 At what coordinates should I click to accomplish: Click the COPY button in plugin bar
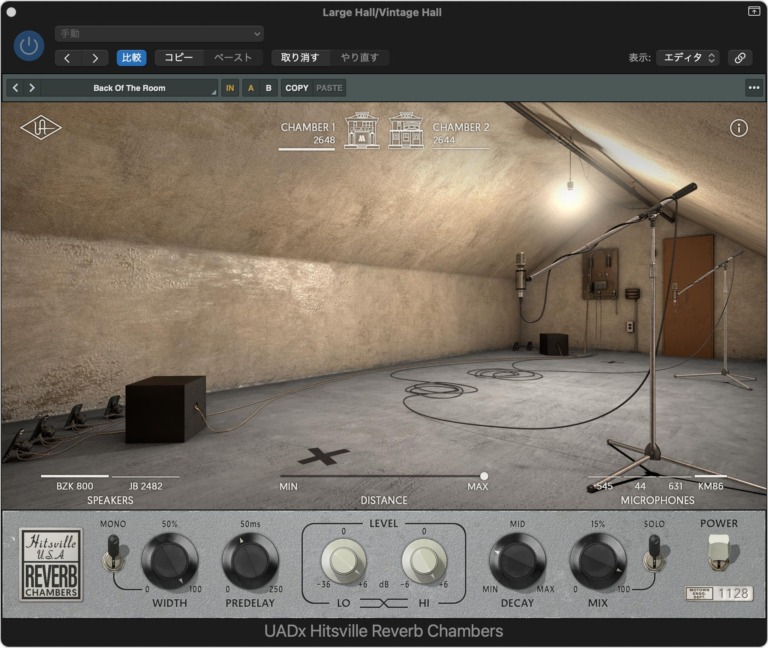[x=297, y=88]
